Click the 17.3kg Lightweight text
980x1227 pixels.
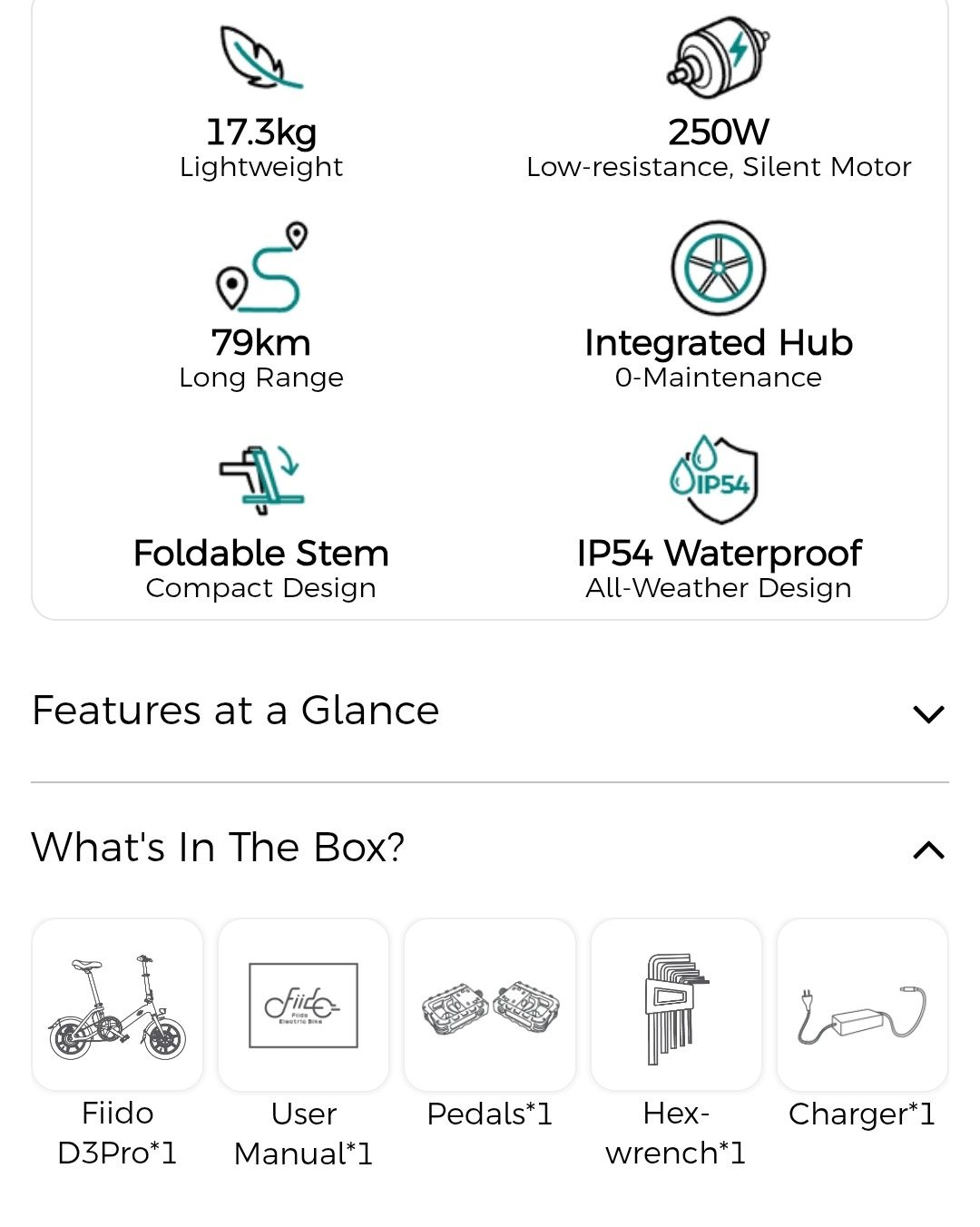(261, 148)
